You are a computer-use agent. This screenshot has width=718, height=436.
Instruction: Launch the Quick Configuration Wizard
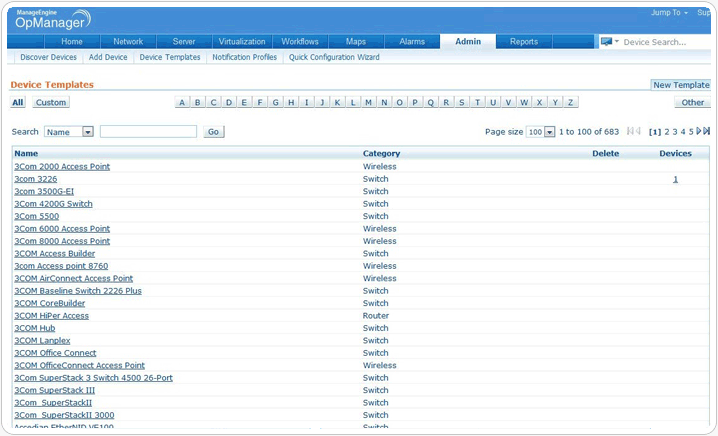pos(334,57)
